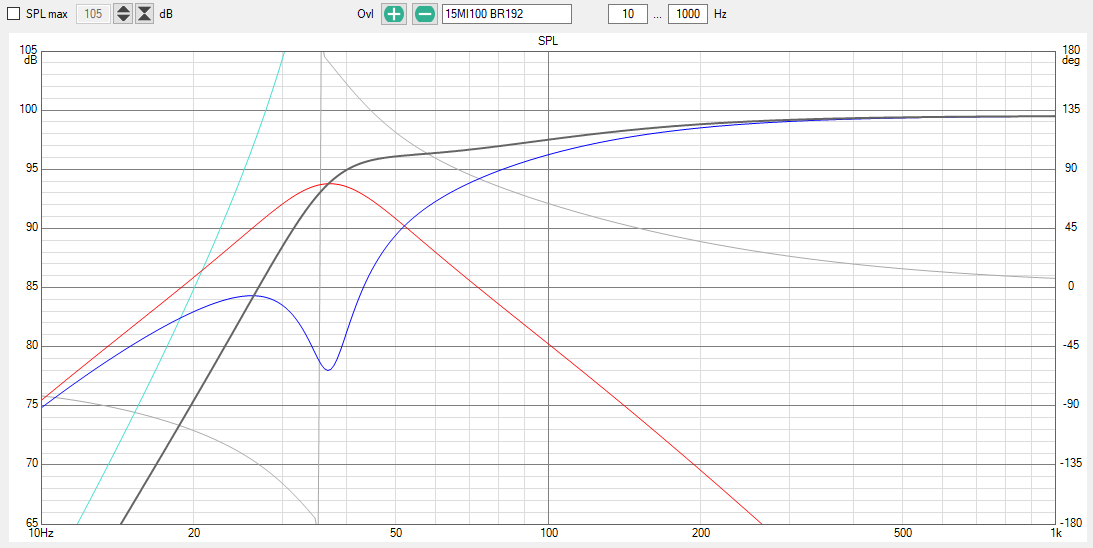This screenshot has width=1093, height=548.
Task: Click the 105 dB label on left axis
Action: coord(31,55)
